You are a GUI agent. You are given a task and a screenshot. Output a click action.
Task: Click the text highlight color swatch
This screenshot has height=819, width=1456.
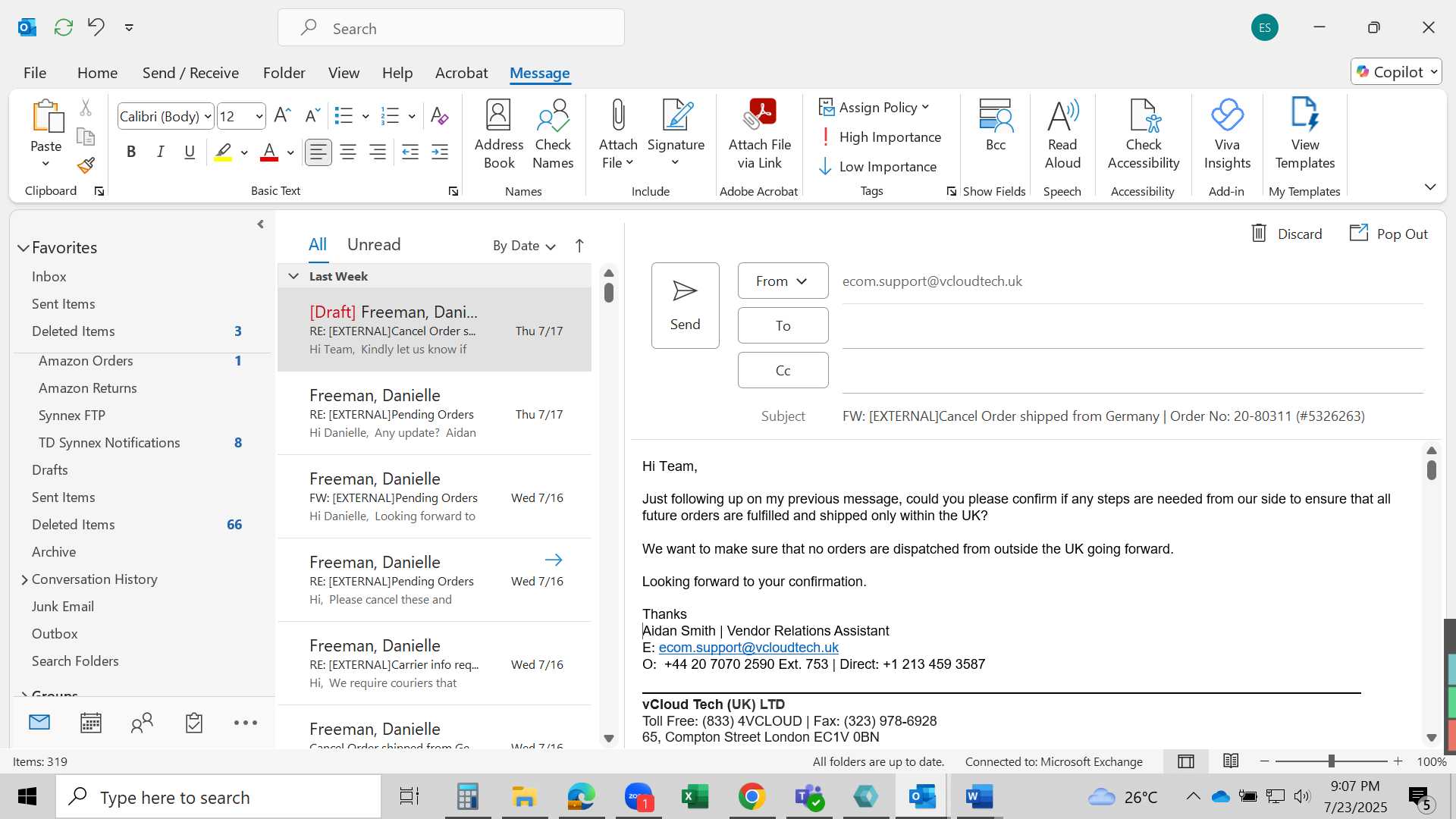tap(223, 152)
